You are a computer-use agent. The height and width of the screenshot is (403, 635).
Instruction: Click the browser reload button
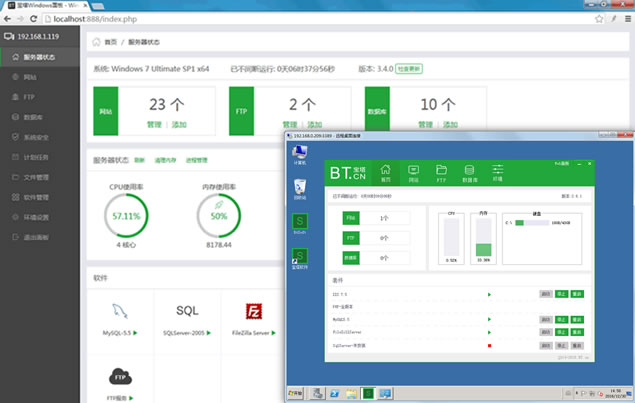(x=34, y=19)
